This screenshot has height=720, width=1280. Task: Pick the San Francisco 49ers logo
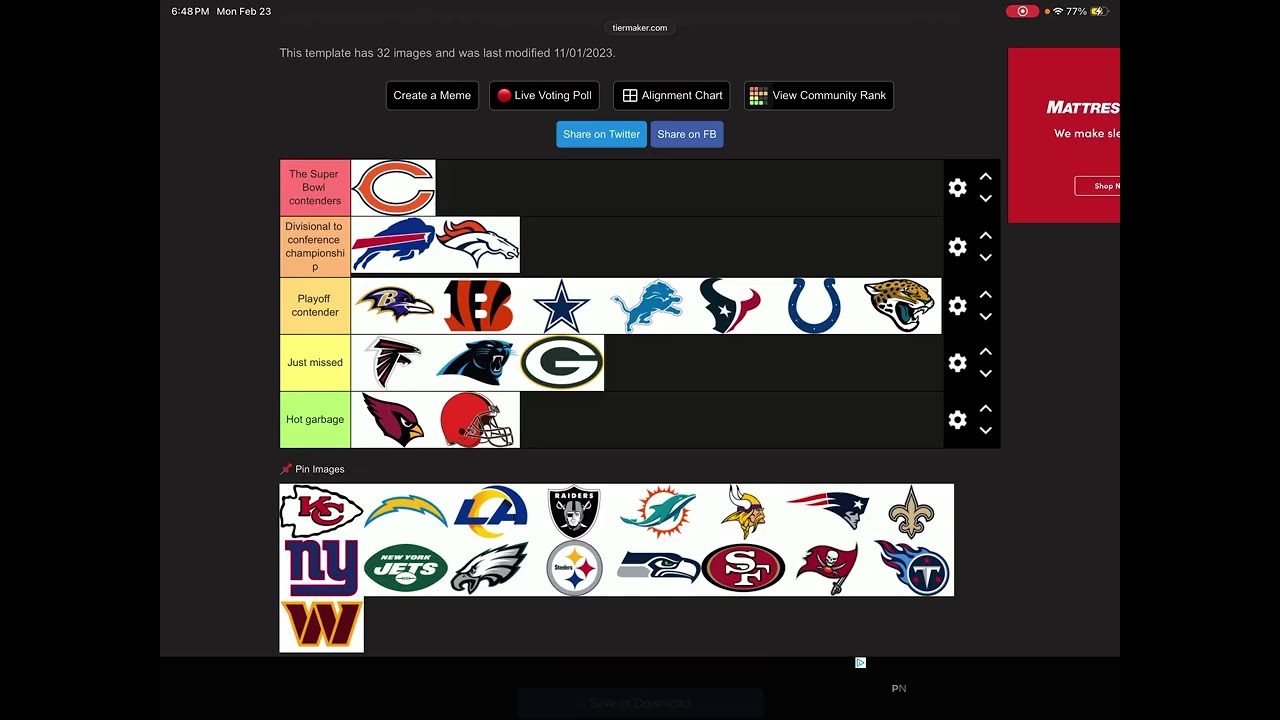743,568
